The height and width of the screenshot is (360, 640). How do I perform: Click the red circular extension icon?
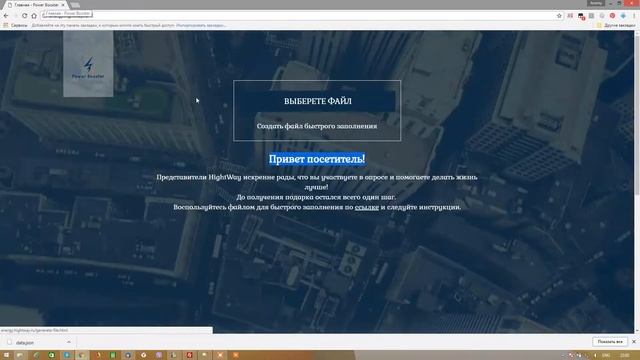pyautogui.click(x=612, y=16)
